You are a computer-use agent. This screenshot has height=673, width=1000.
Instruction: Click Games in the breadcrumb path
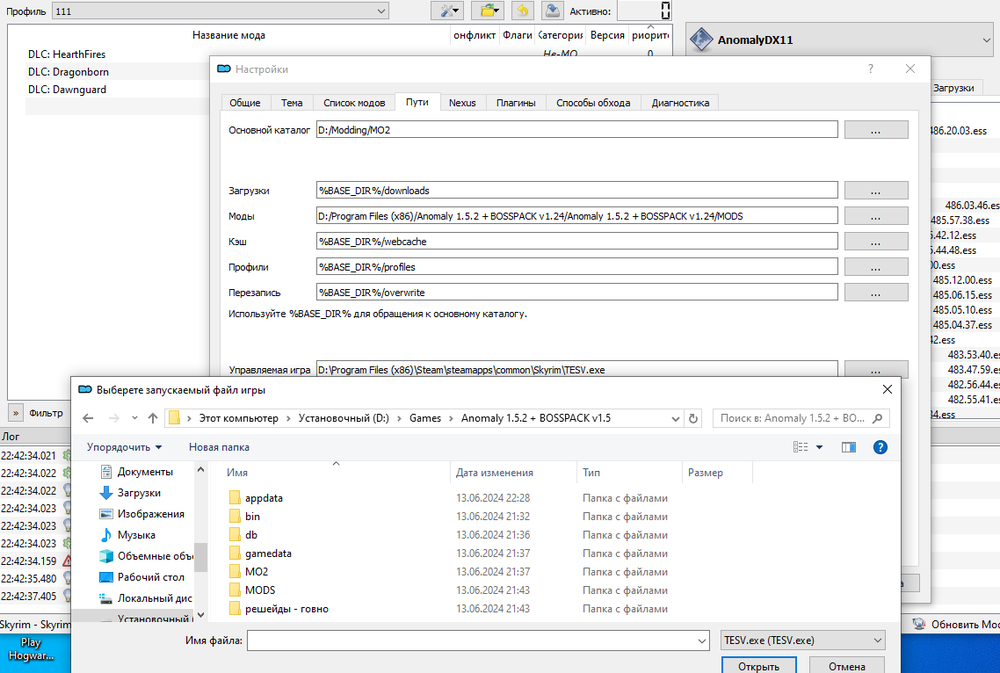[x=425, y=418]
